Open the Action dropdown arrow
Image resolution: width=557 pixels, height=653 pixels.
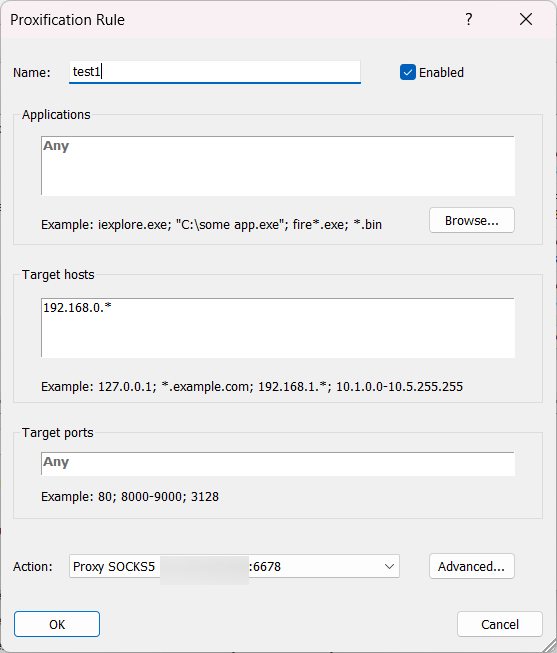coord(389,566)
